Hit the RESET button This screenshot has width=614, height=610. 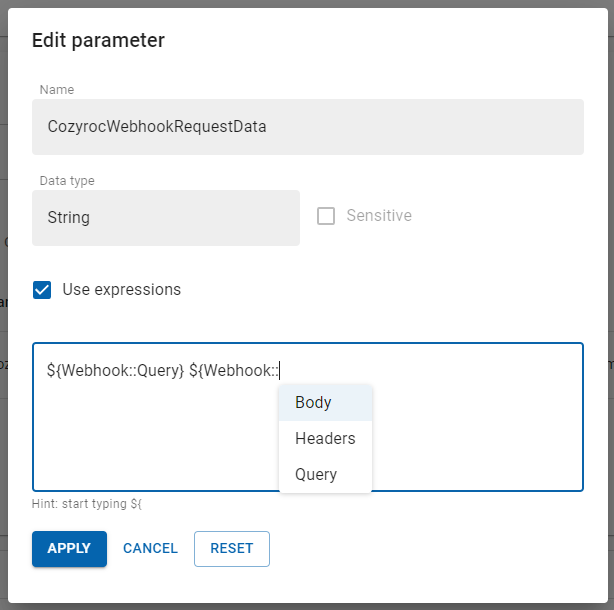pos(231,548)
